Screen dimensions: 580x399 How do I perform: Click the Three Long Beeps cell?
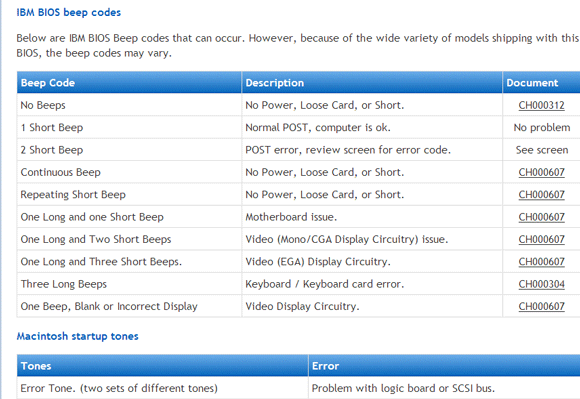129,284
